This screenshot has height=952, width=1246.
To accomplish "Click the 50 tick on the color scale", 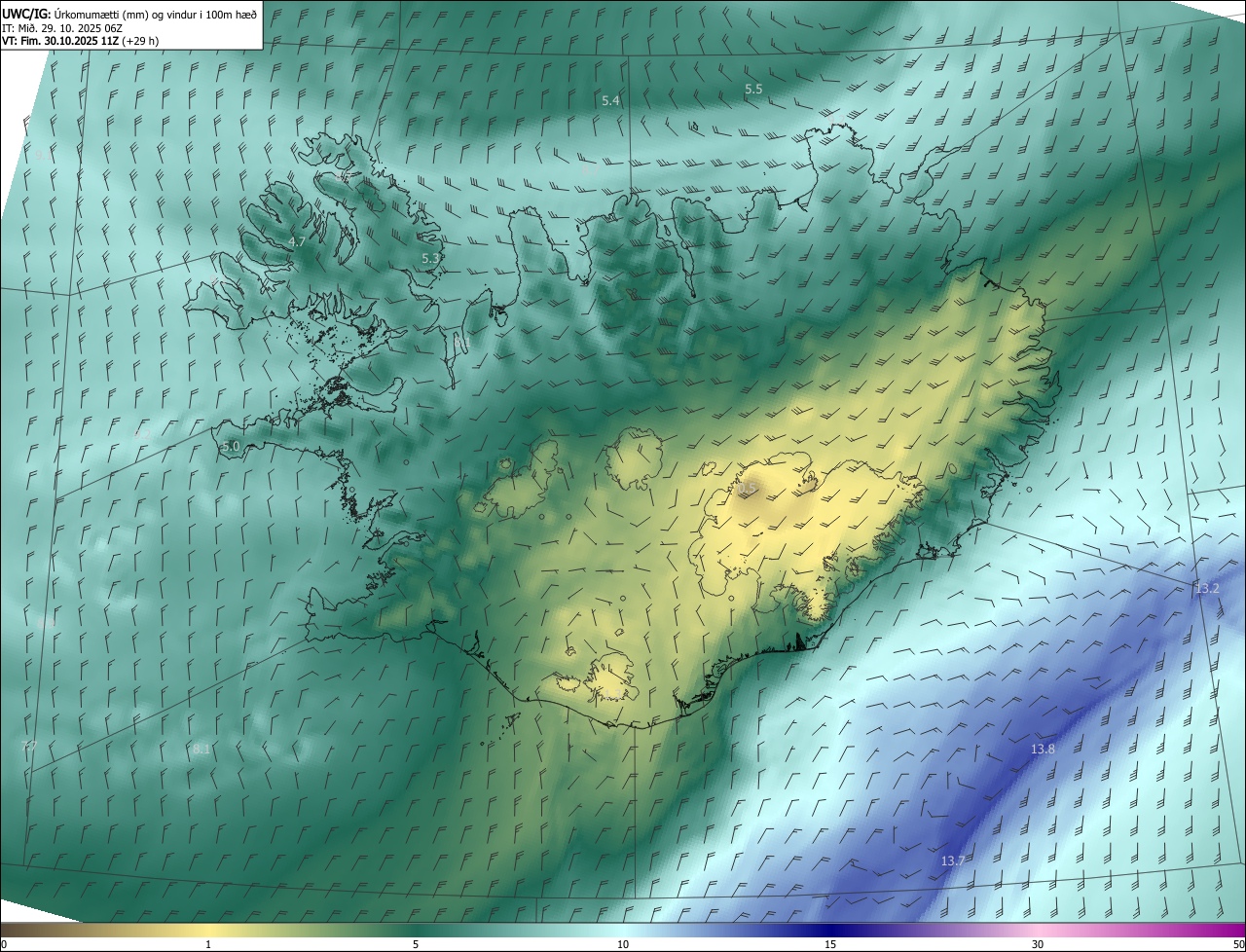I will pyautogui.click(x=1238, y=945).
